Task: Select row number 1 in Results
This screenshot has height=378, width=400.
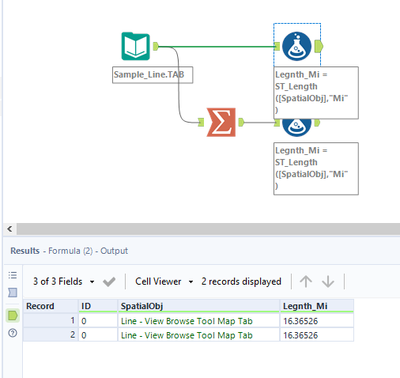Action: point(51,321)
